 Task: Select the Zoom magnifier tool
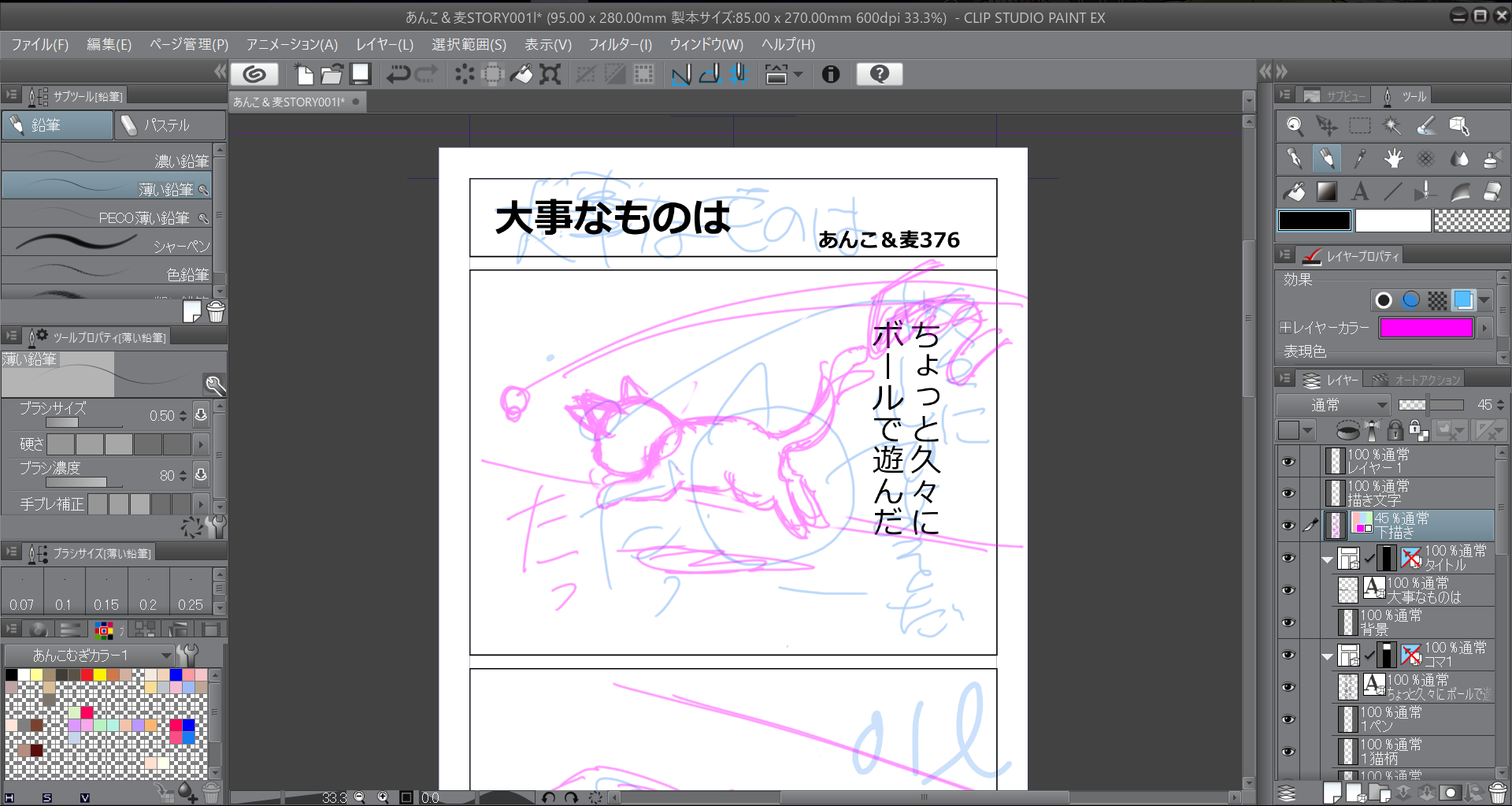coord(1295,126)
